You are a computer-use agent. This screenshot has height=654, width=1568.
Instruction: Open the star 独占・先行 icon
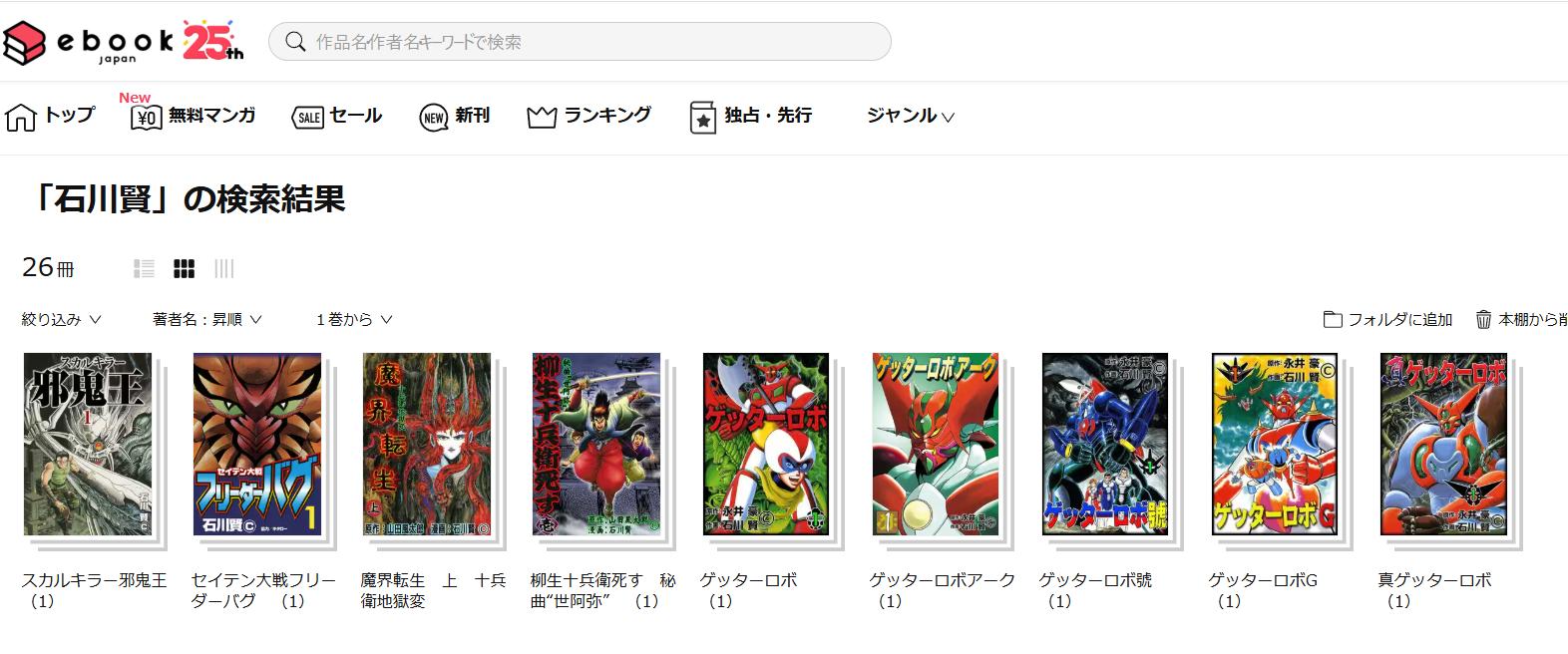pos(703,118)
